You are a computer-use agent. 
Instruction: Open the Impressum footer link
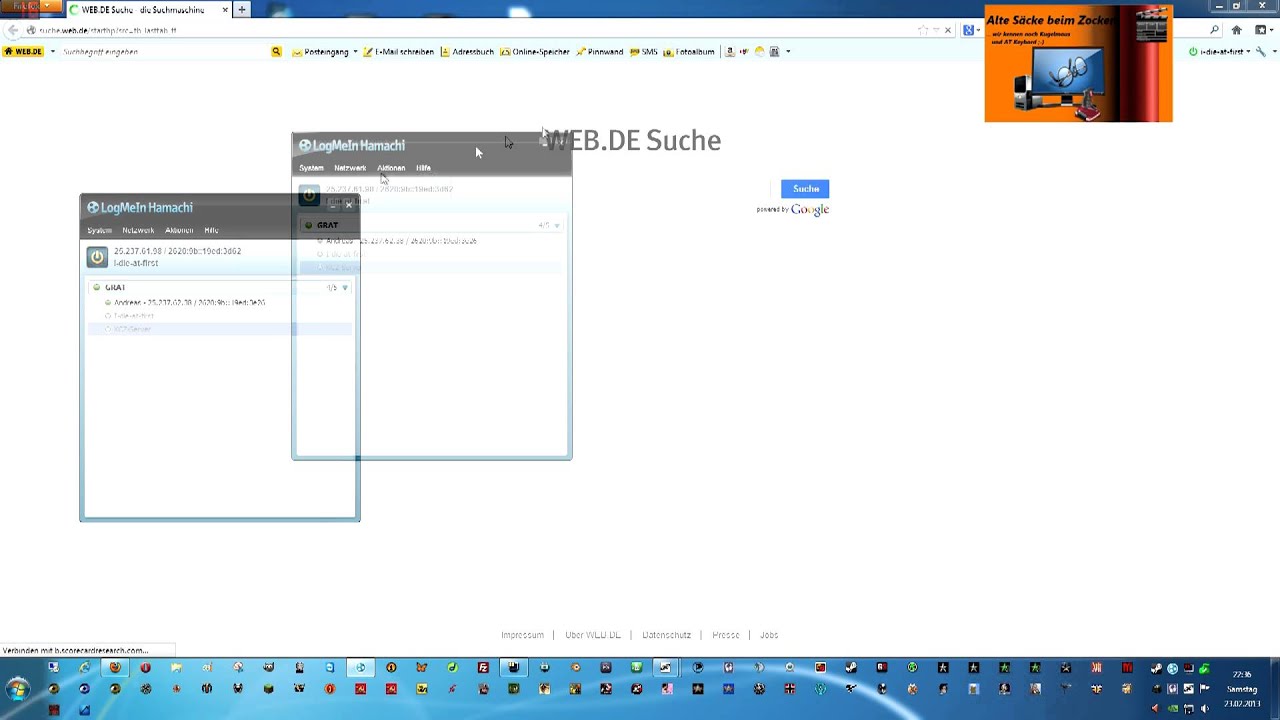[522, 635]
